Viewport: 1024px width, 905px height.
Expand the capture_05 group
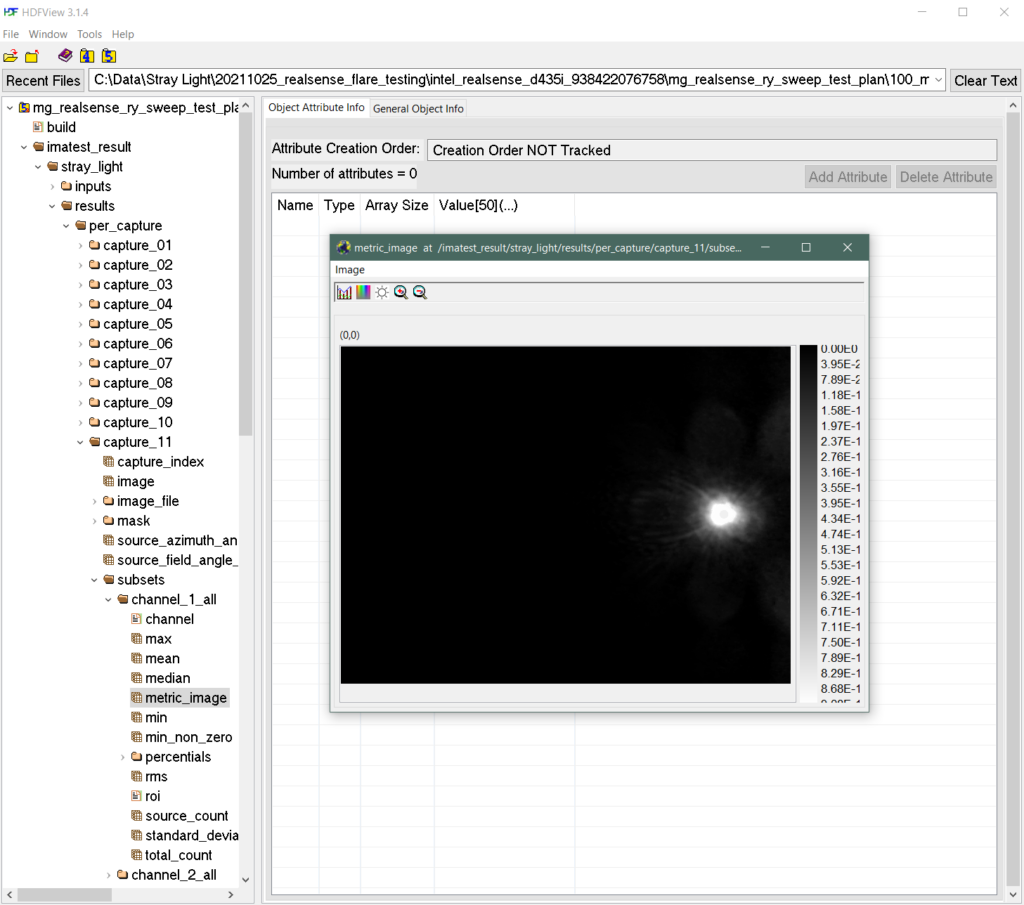pos(81,324)
